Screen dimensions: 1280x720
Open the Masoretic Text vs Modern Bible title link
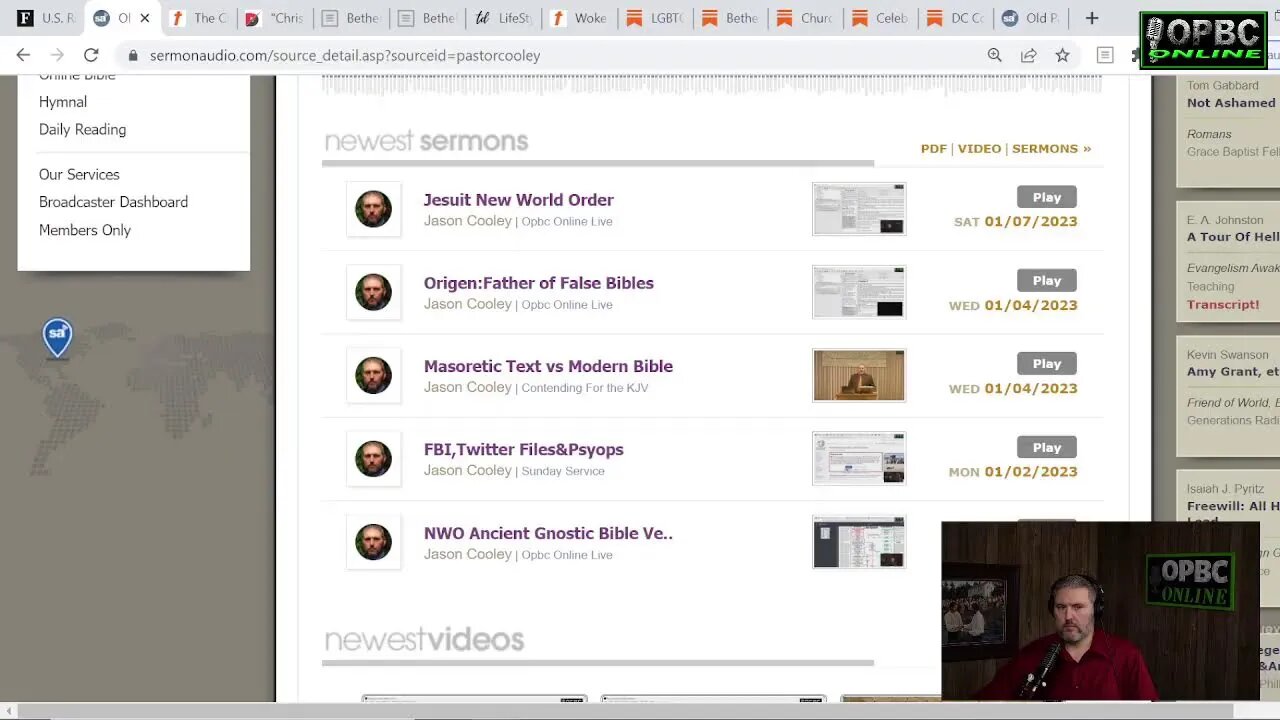click(x=548, y=366)
